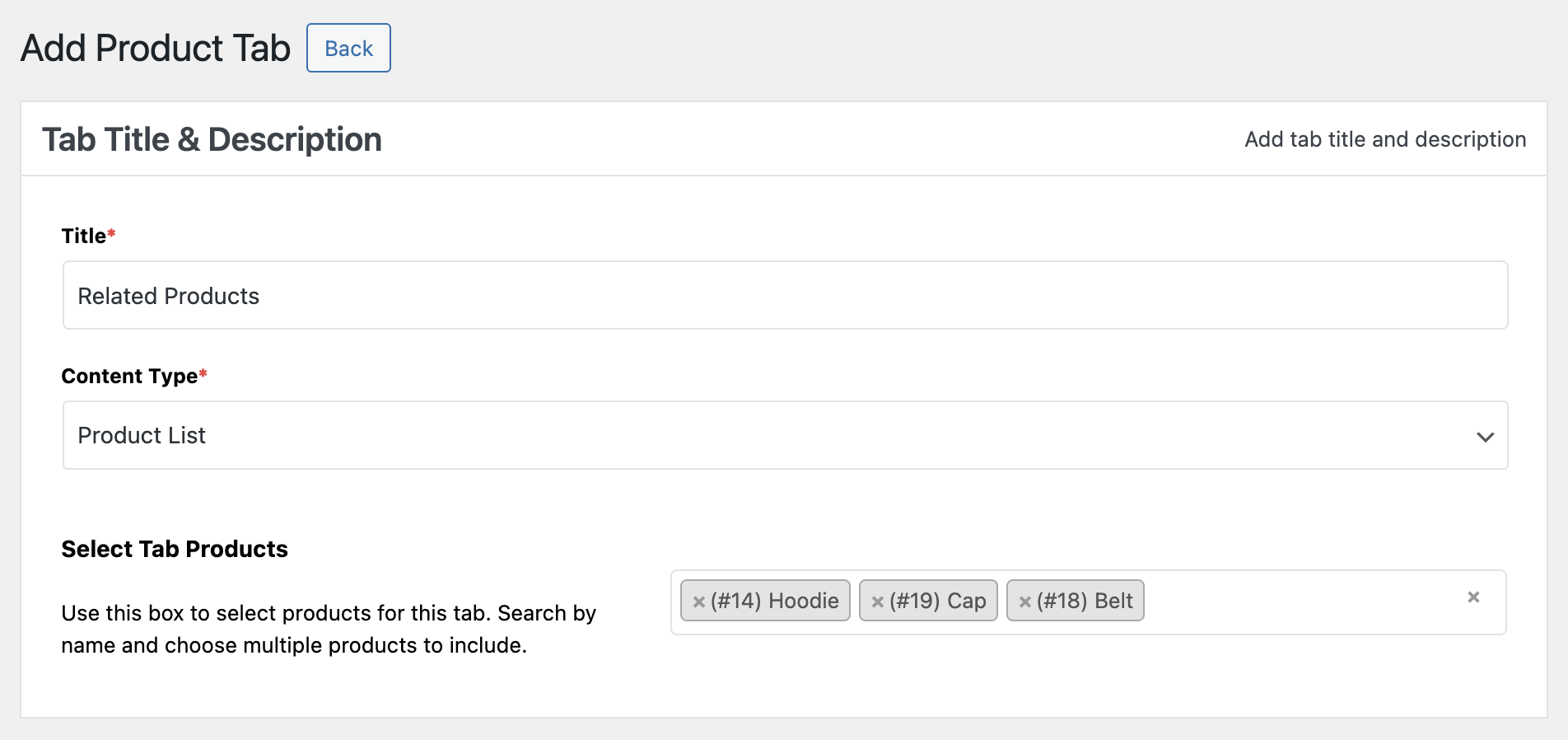Click the product selection help text
Image resolution: width=1568 pixels, height=740 pixels.
(x=328, y=629)
